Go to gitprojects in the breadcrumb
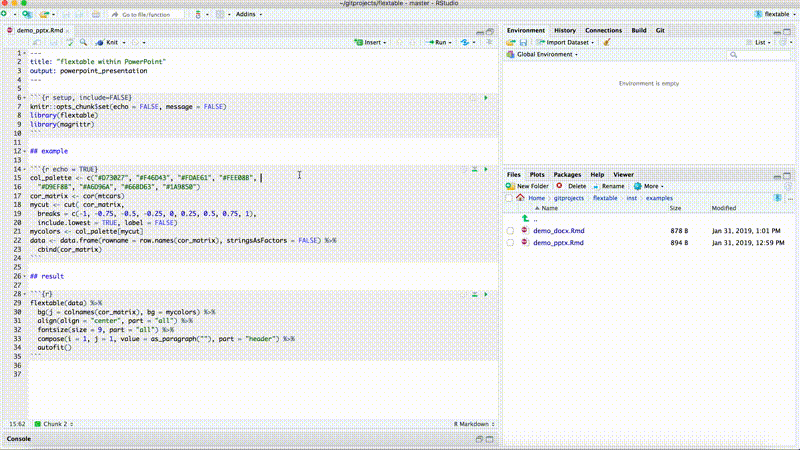800x450 pixels. coord(568,198)
